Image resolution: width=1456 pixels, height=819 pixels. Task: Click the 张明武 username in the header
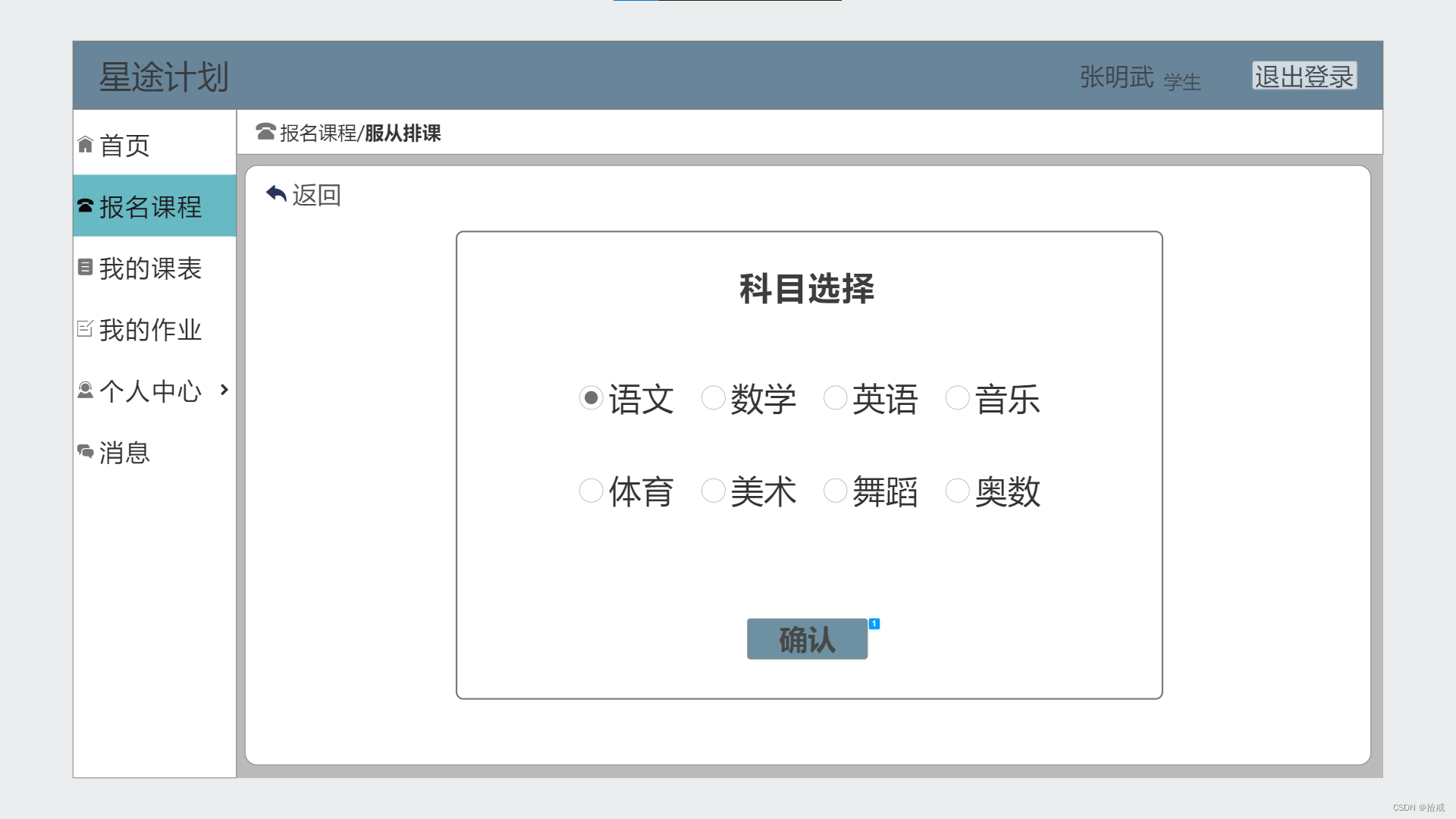click(x=1116, y=77)
